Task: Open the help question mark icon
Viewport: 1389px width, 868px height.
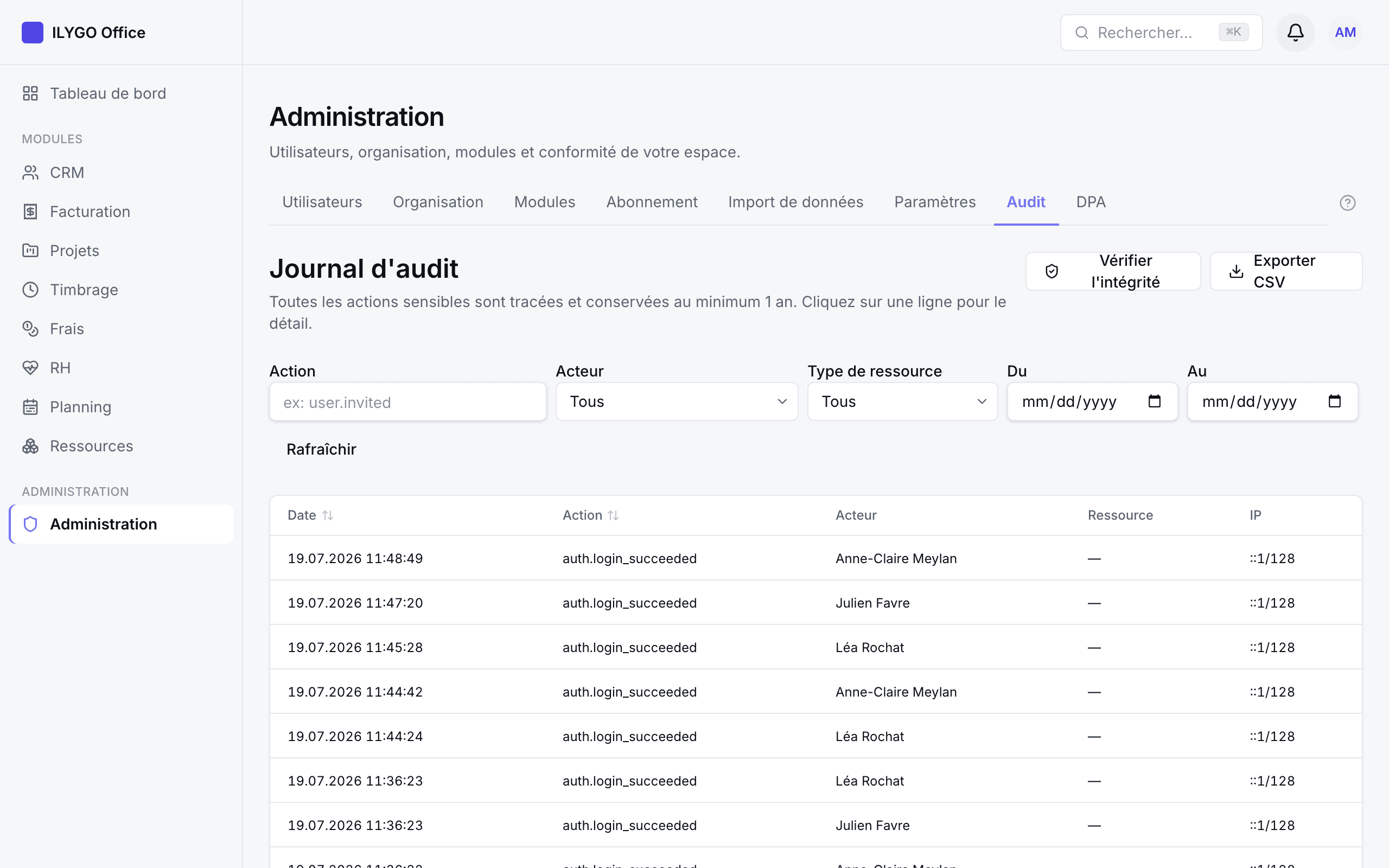Action: [x=1348, y=203]
